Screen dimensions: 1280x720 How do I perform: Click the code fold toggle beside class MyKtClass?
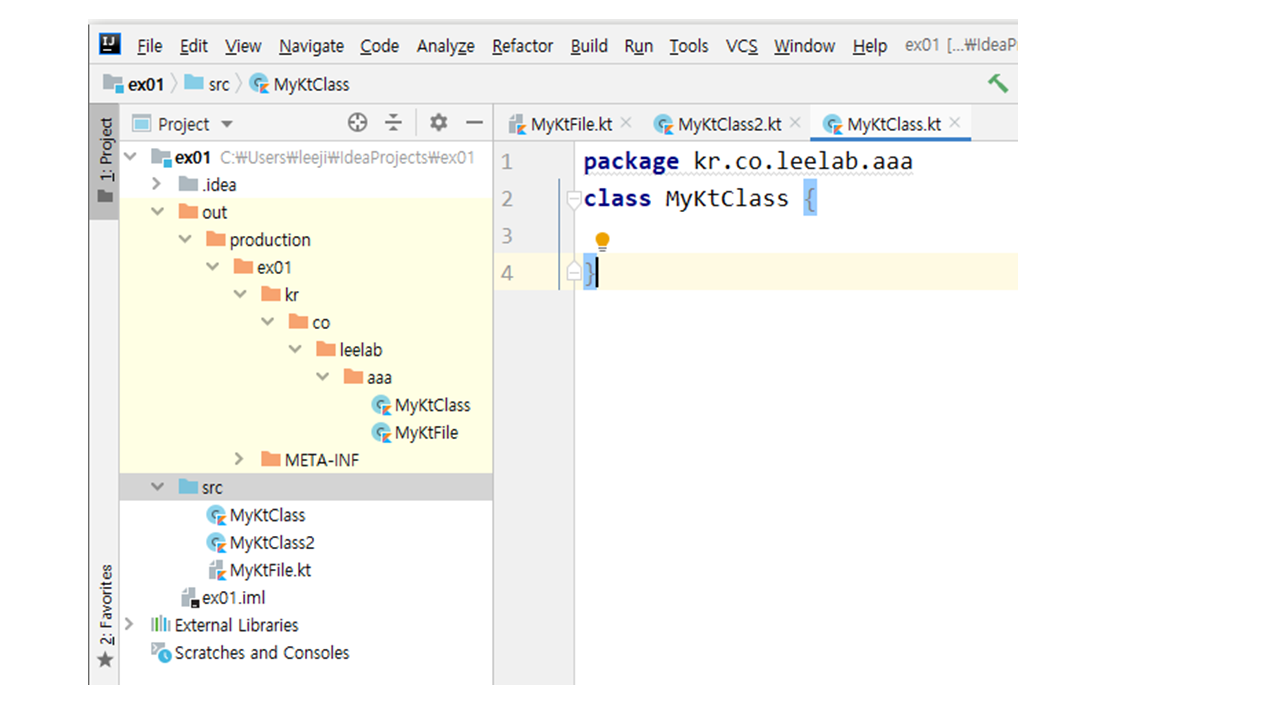pyautogui.click(x=573, y=199)
